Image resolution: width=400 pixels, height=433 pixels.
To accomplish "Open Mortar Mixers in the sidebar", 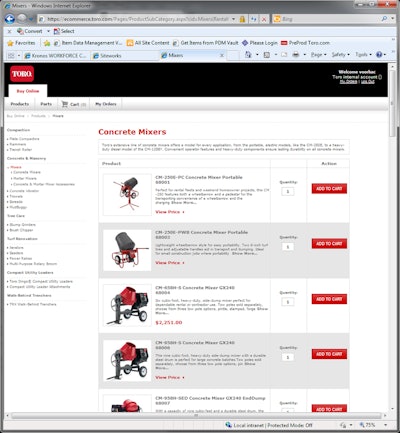I will coord(25,178).
